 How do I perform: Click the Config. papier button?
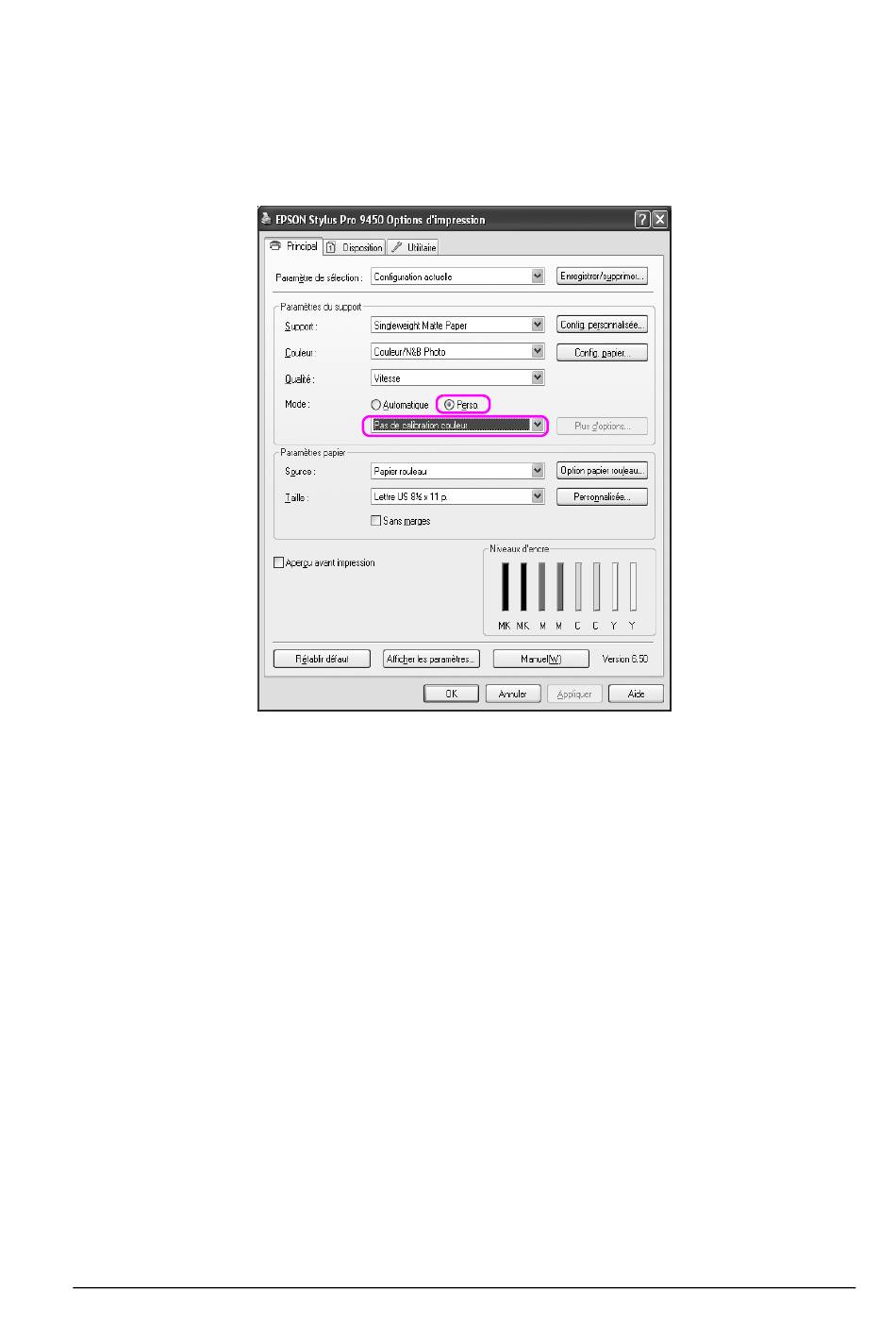tap(602, 353)
